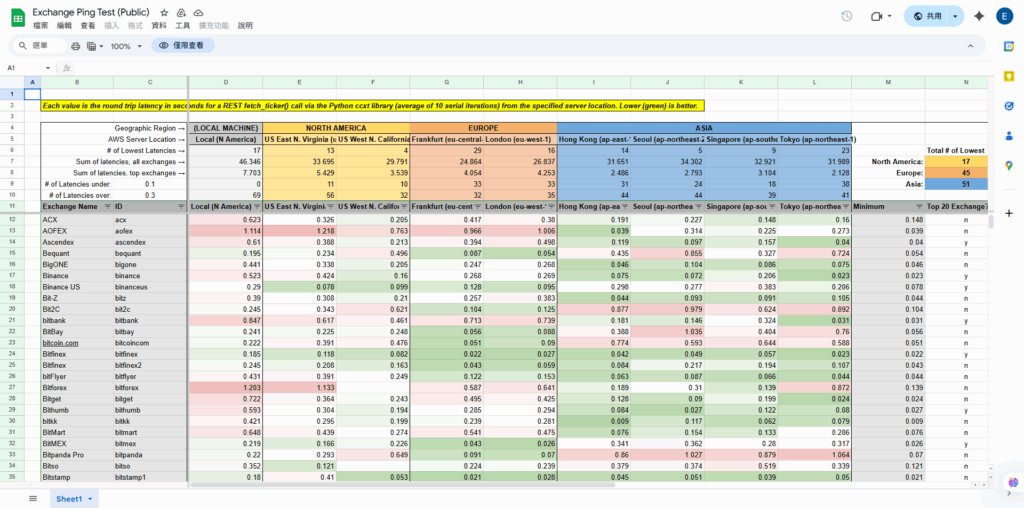Open the Gemini sparkle icon

[978, 16]
